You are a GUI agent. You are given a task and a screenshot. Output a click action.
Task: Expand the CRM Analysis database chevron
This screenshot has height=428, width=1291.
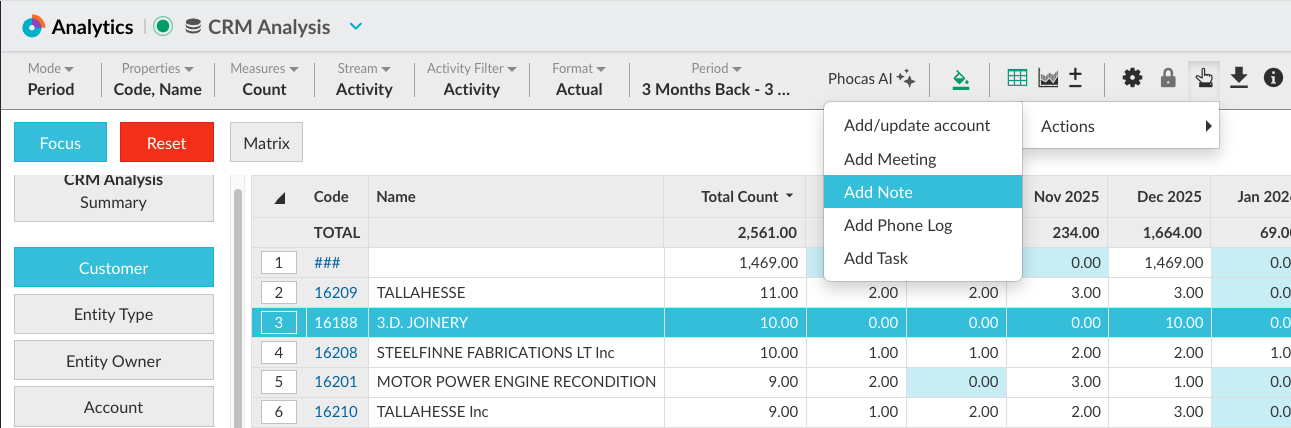pyautogui.click(x=356, y=27)
